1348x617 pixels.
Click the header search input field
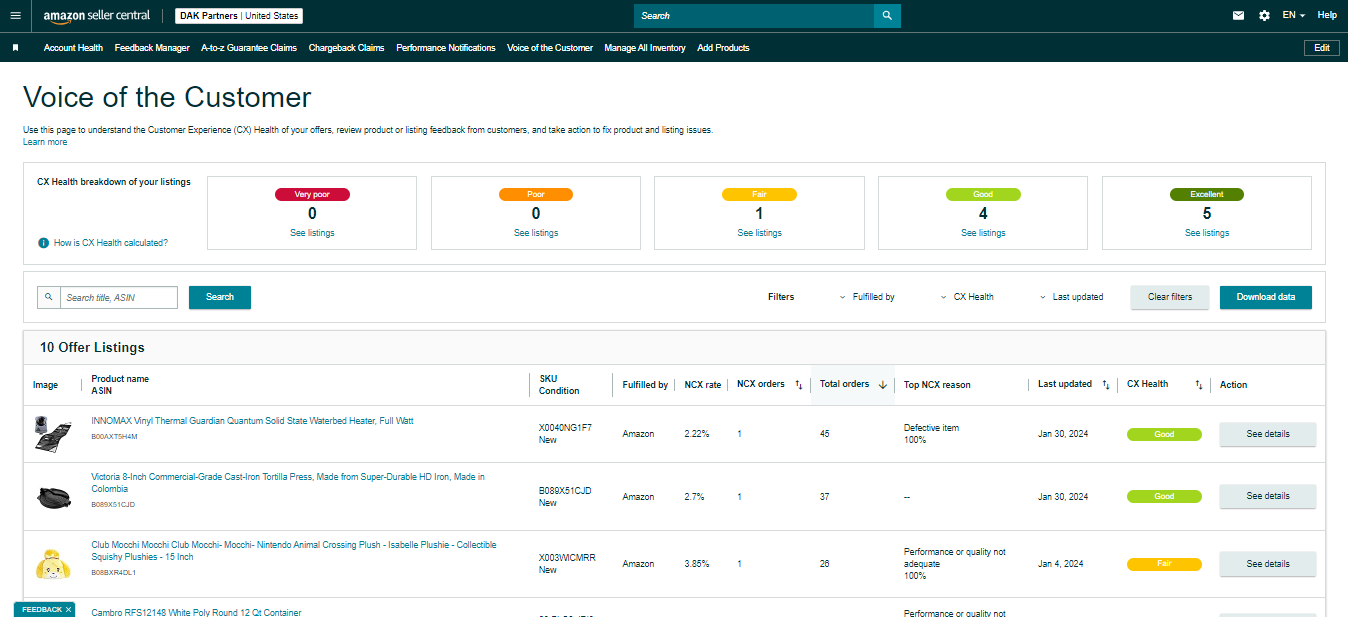pyautogui.click(x=754, y=16)
